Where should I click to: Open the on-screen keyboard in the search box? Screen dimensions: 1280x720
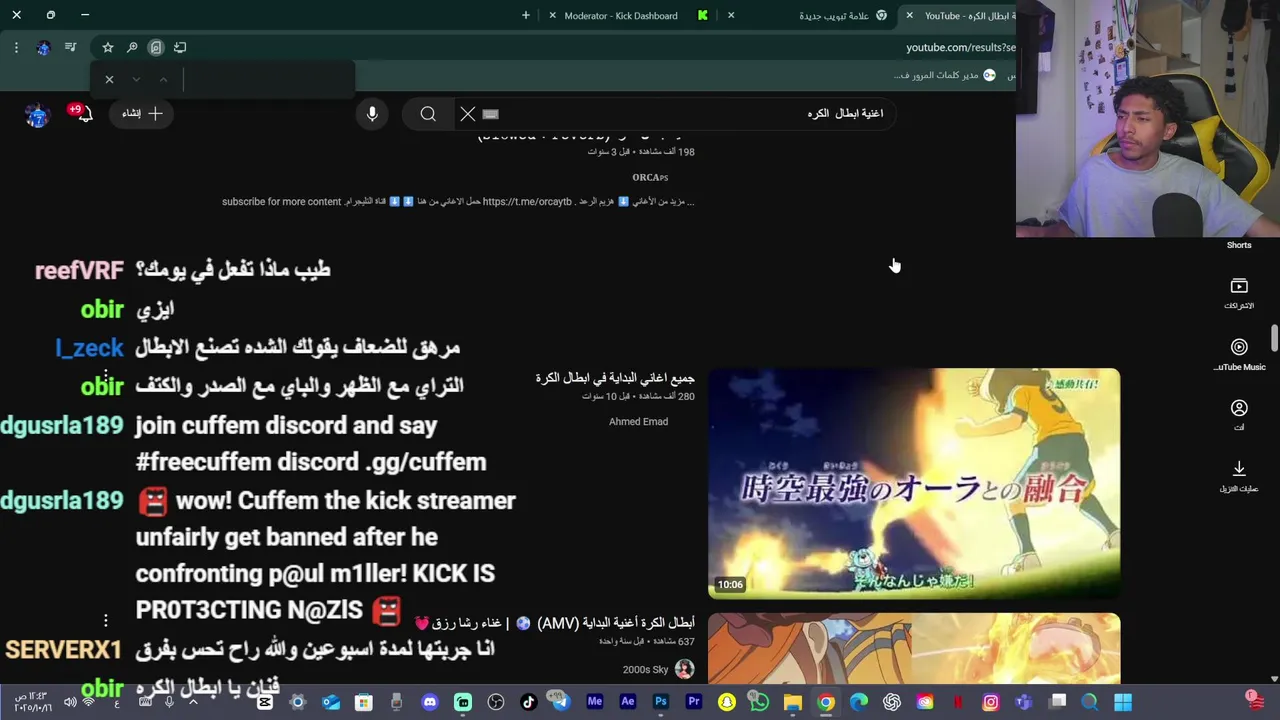coord(490,114)
